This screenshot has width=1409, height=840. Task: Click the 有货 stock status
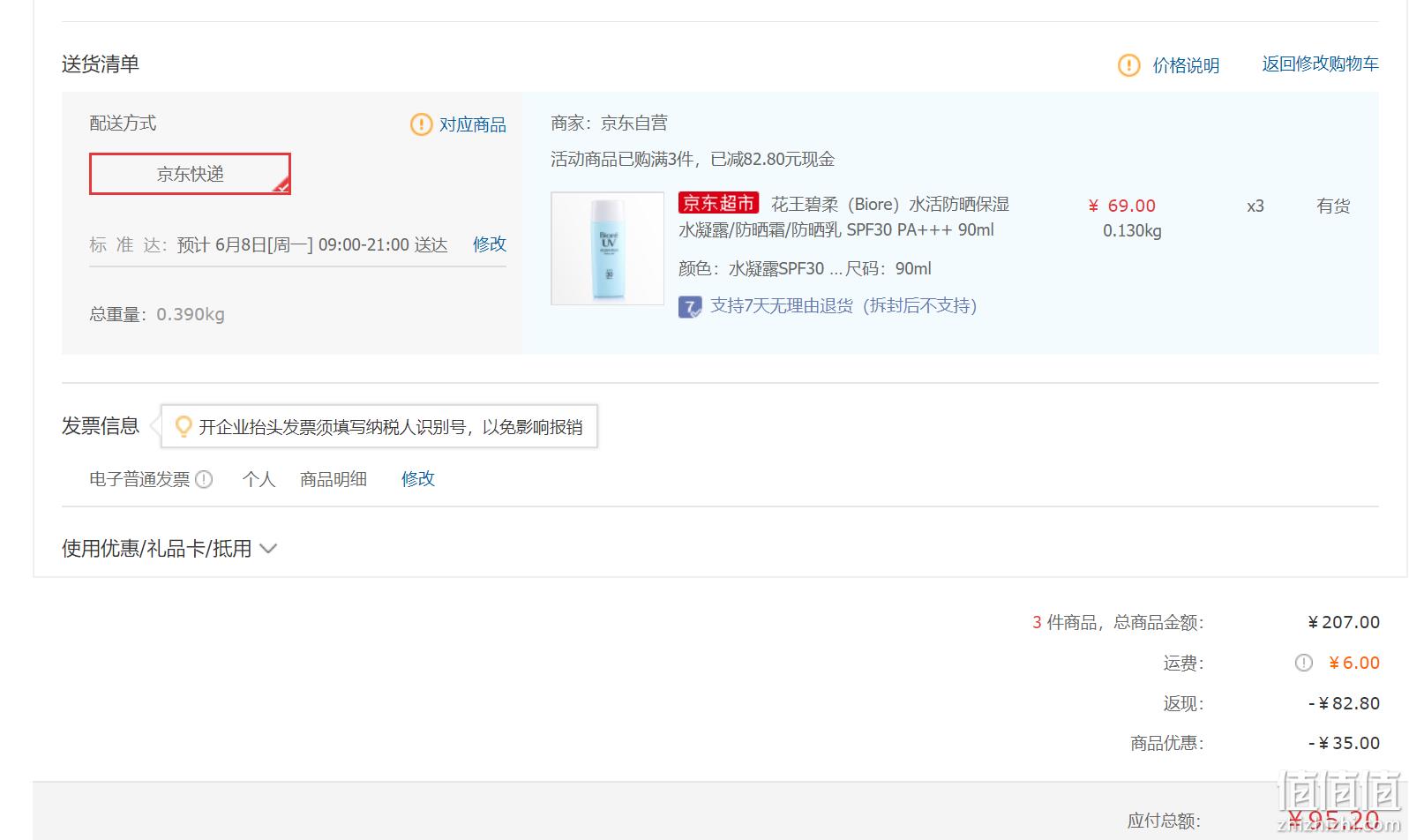[x=1333, y=206]
